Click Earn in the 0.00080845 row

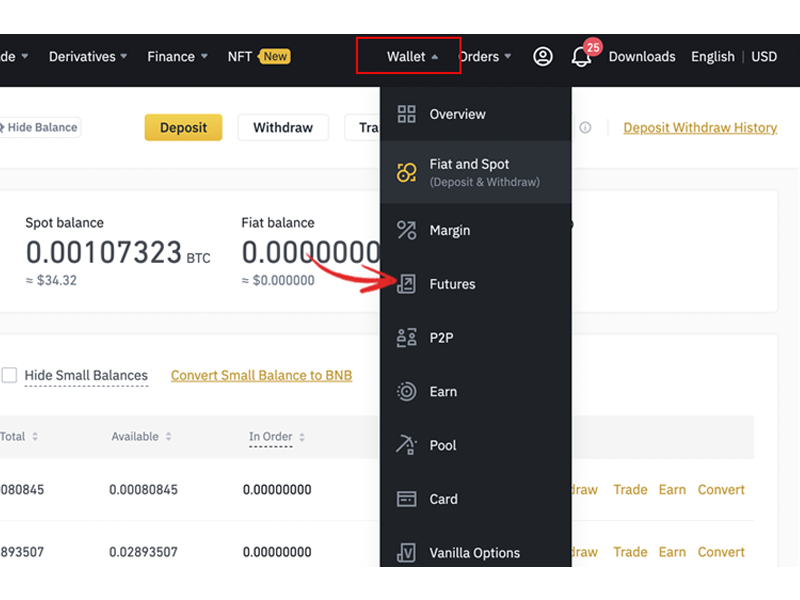(672, 490)
